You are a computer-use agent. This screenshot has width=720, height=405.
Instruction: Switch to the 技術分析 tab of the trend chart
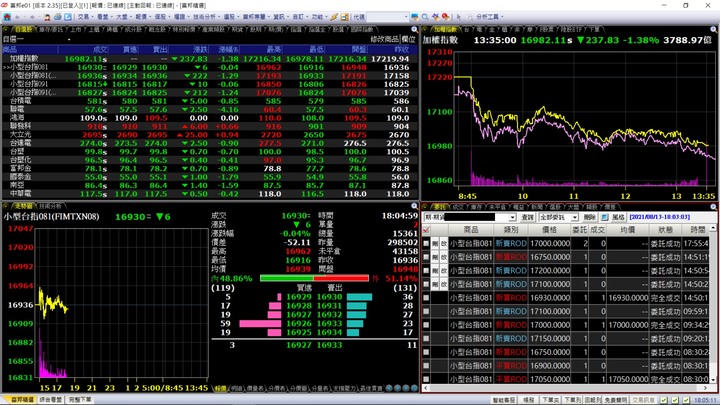[x=50, y=206]
